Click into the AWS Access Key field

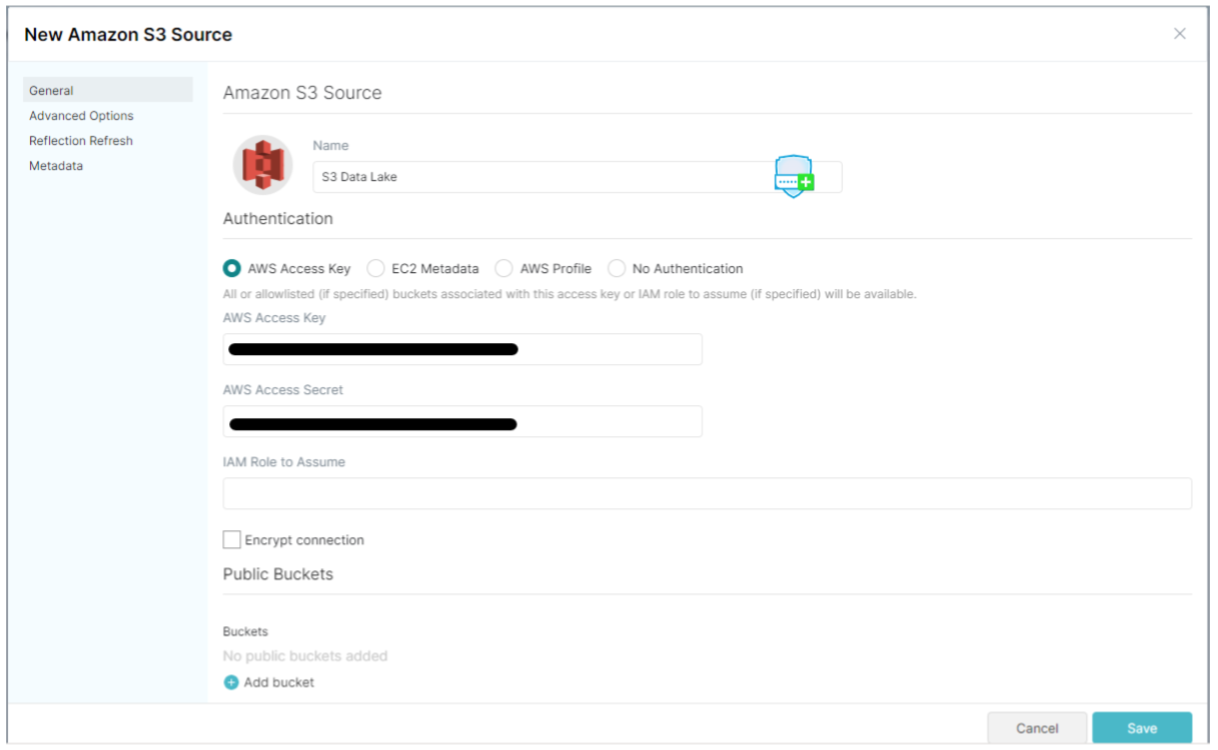[463, 349]
